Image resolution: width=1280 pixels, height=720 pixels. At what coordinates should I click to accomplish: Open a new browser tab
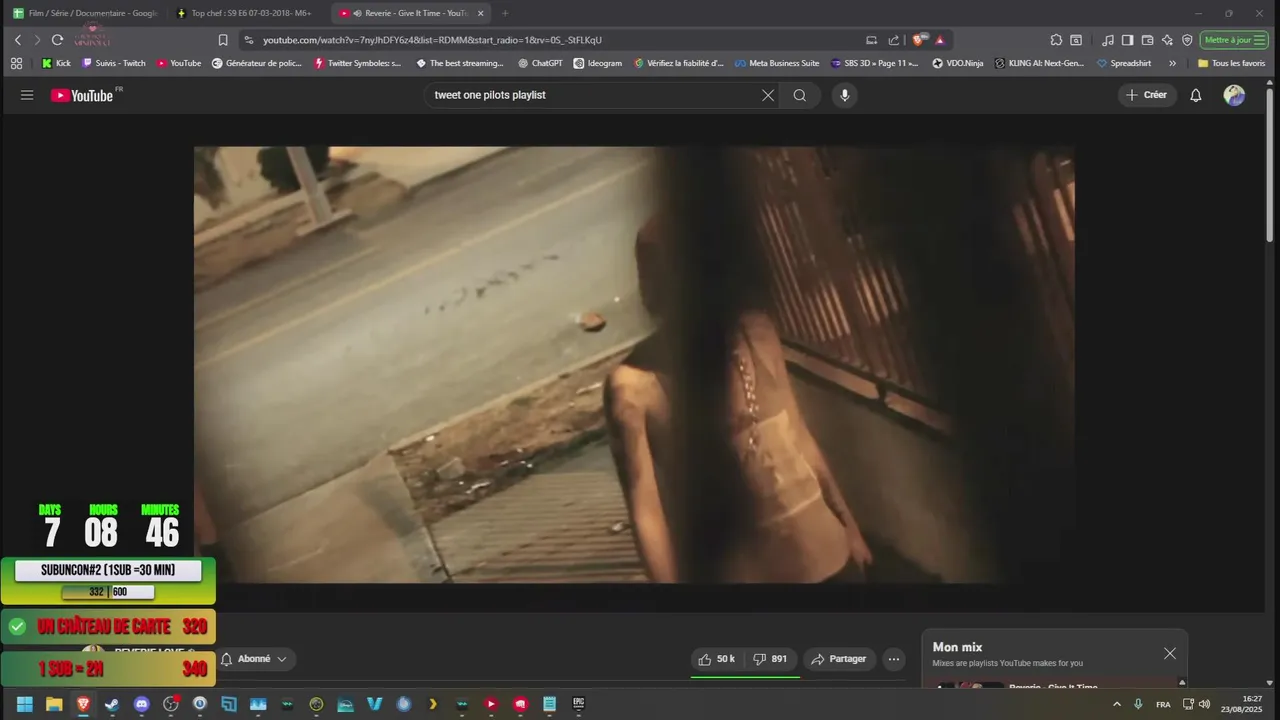click(504, 13)
